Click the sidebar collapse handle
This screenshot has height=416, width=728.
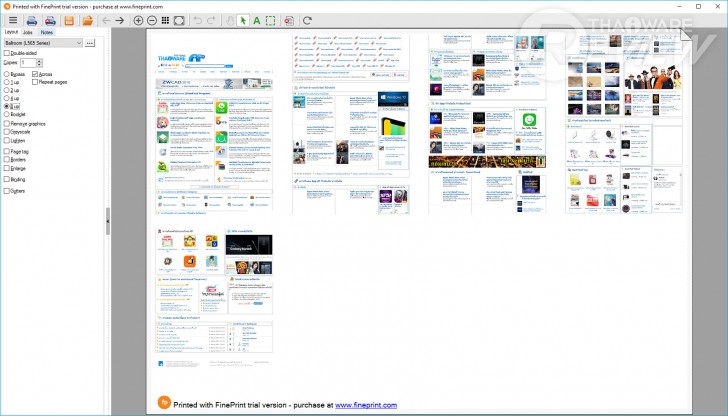coord(108,221)
